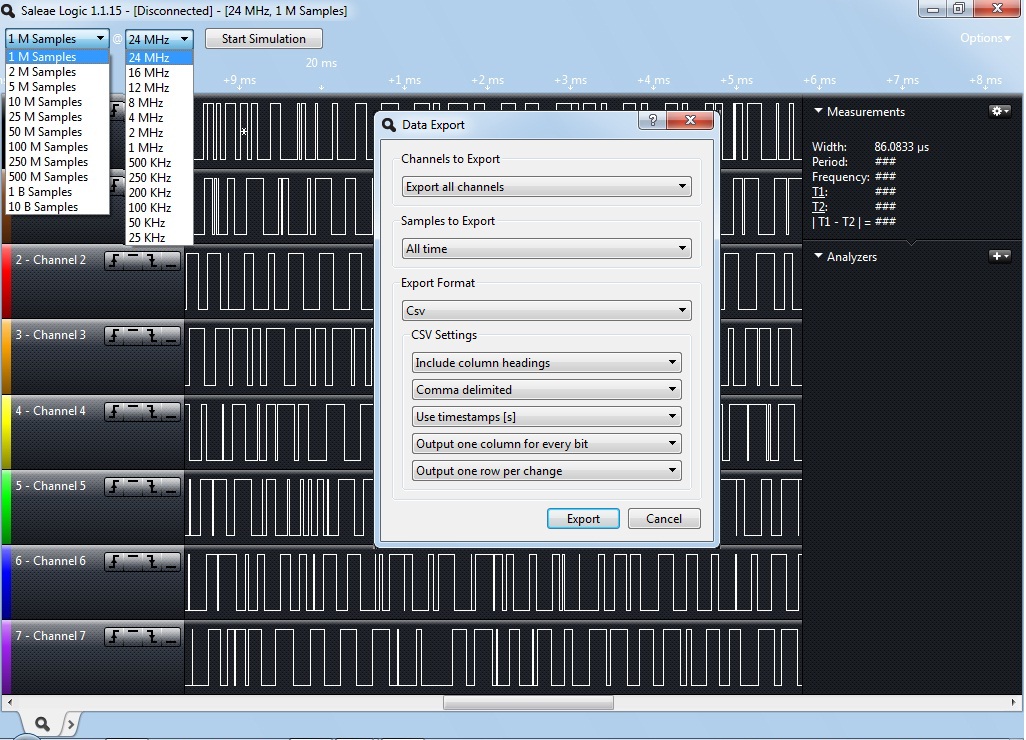Click the scrollbar right arrow
Viewport: 1026px width, 740px height.
(1014, 703)
